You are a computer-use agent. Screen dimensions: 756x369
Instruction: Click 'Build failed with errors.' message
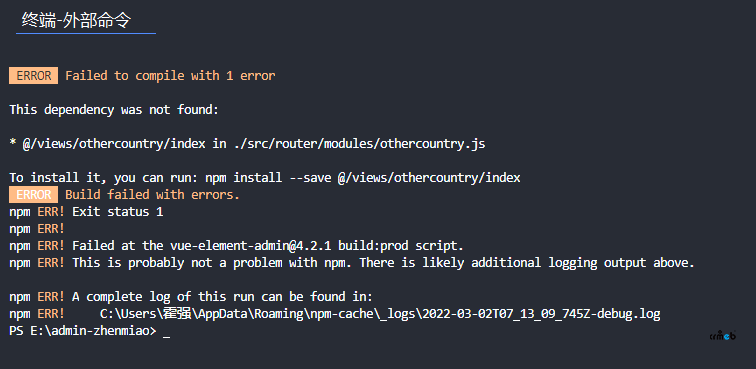click(152, 195)
